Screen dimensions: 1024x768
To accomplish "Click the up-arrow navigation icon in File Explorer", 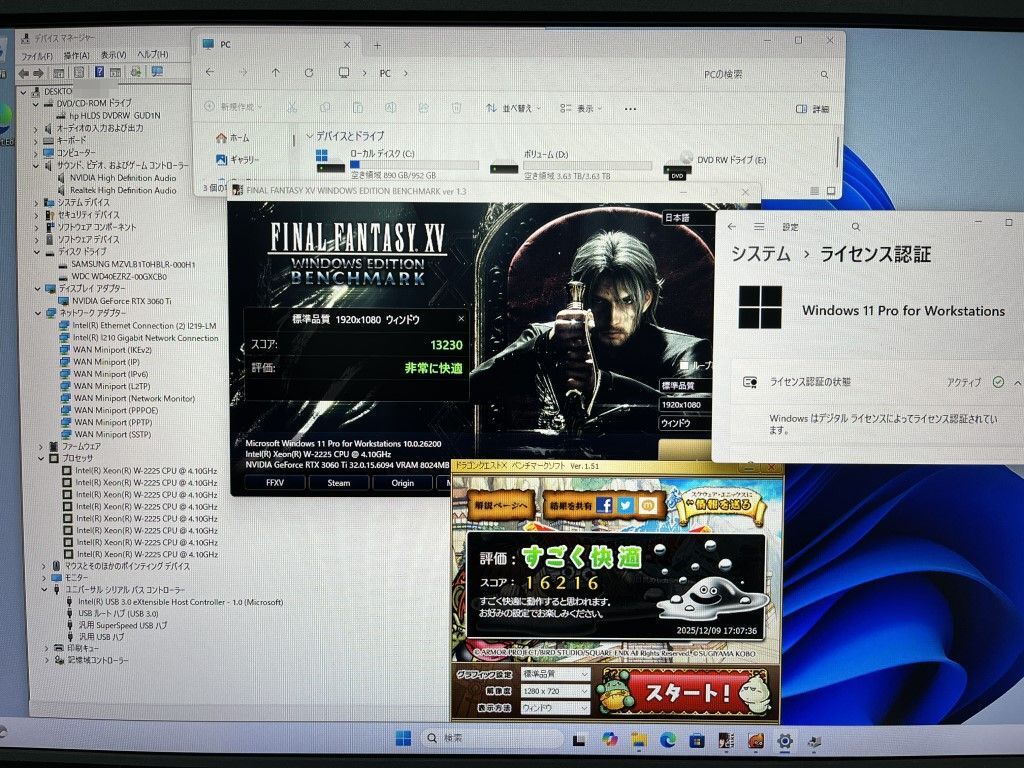I will [276, 73].
